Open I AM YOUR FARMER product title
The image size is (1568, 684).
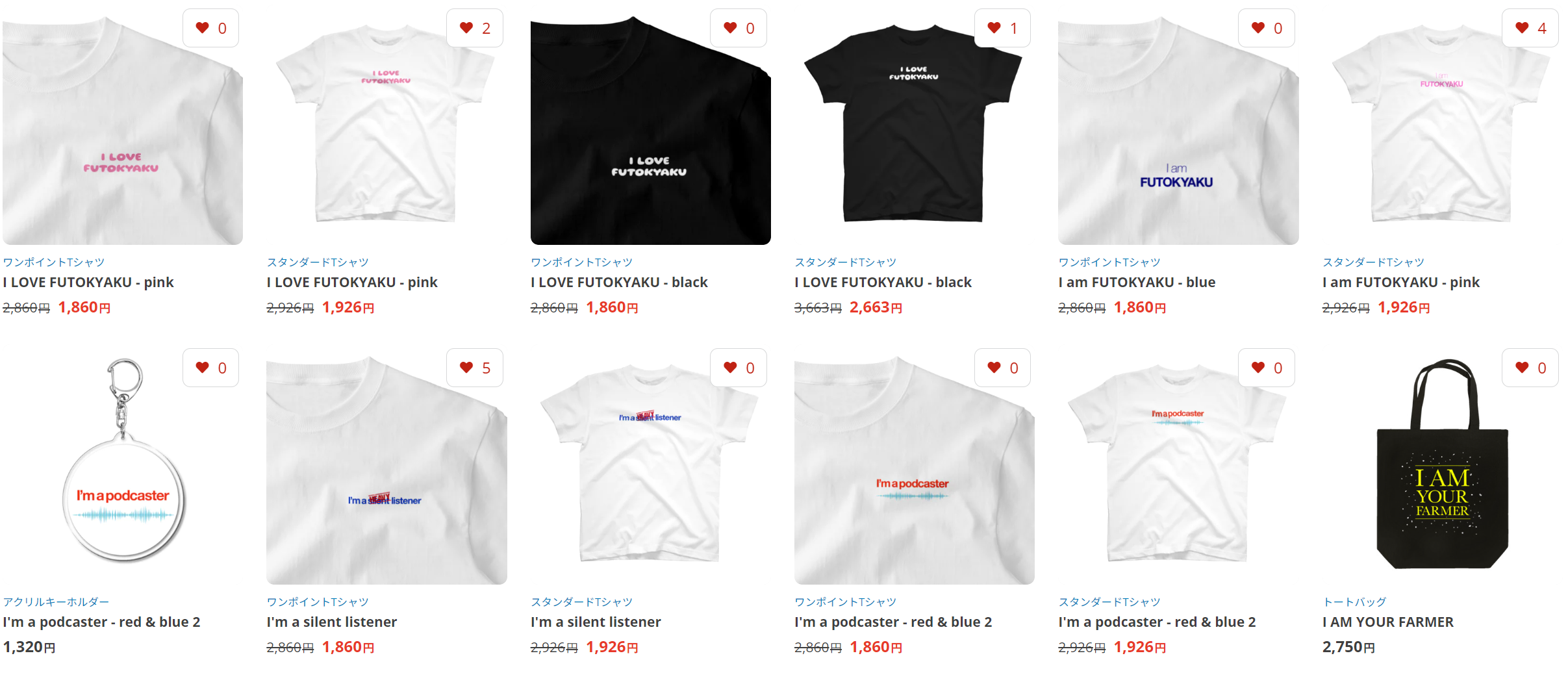pyautogui.click(x=1388, y=622)
